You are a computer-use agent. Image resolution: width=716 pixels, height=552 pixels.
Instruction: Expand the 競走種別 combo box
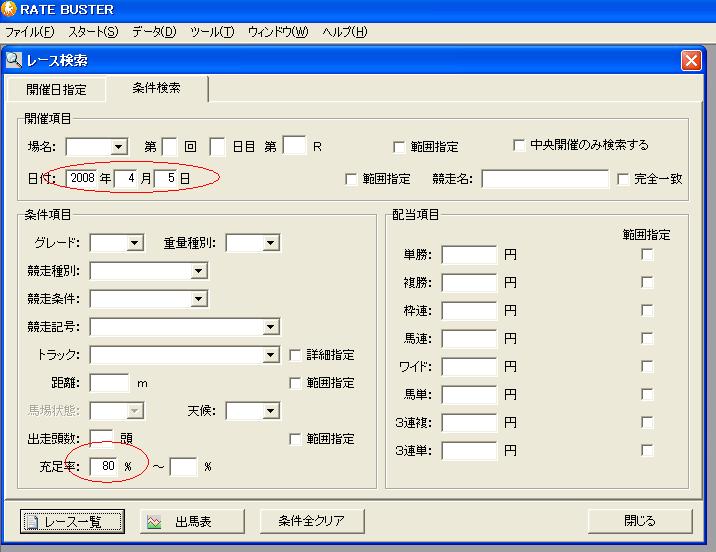point(198,271)
